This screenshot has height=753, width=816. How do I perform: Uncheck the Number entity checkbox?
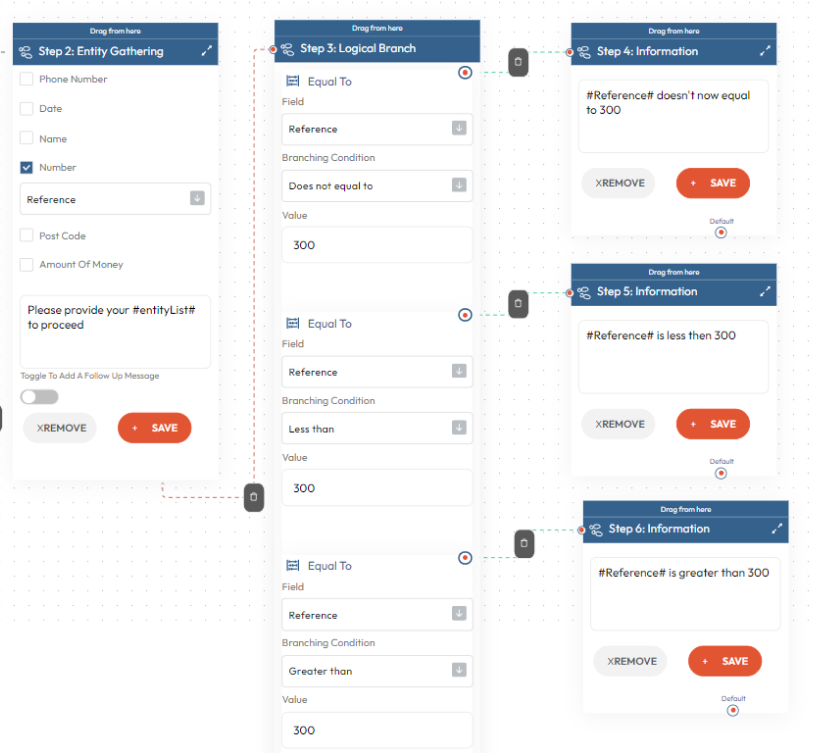click(27, 168)
